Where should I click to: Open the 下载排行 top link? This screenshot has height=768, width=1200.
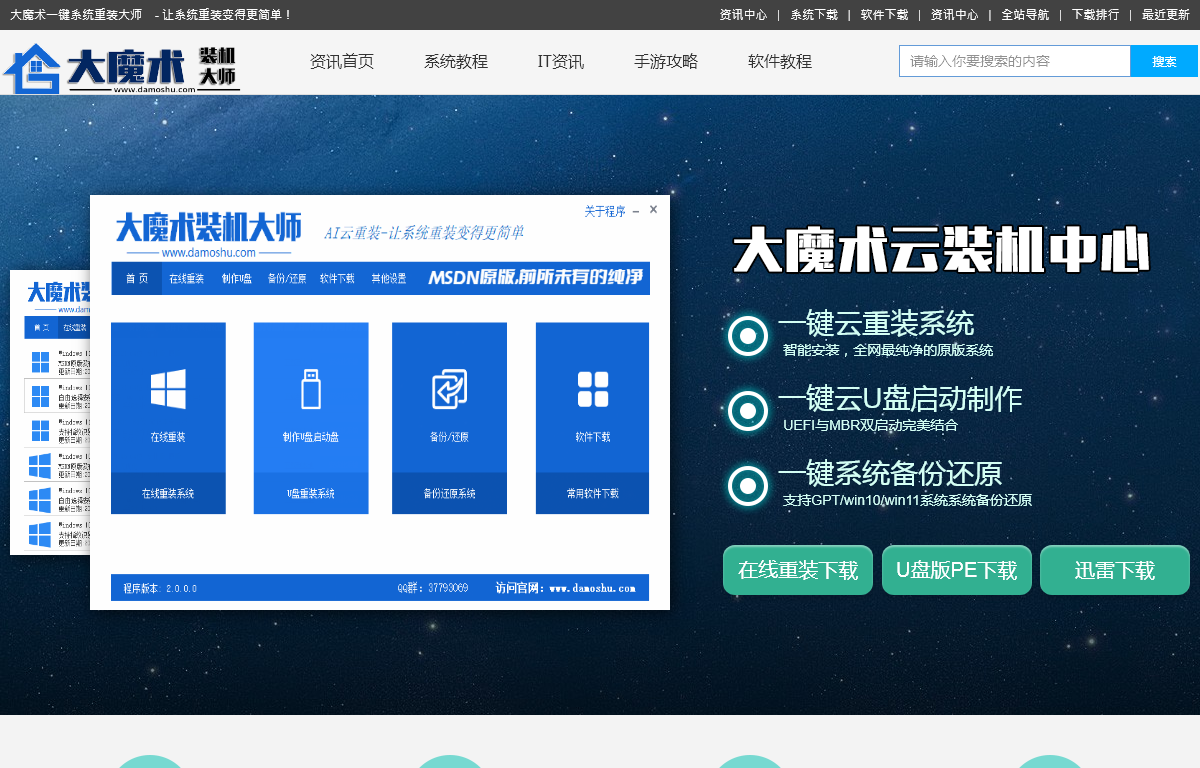click(1095, 15)
